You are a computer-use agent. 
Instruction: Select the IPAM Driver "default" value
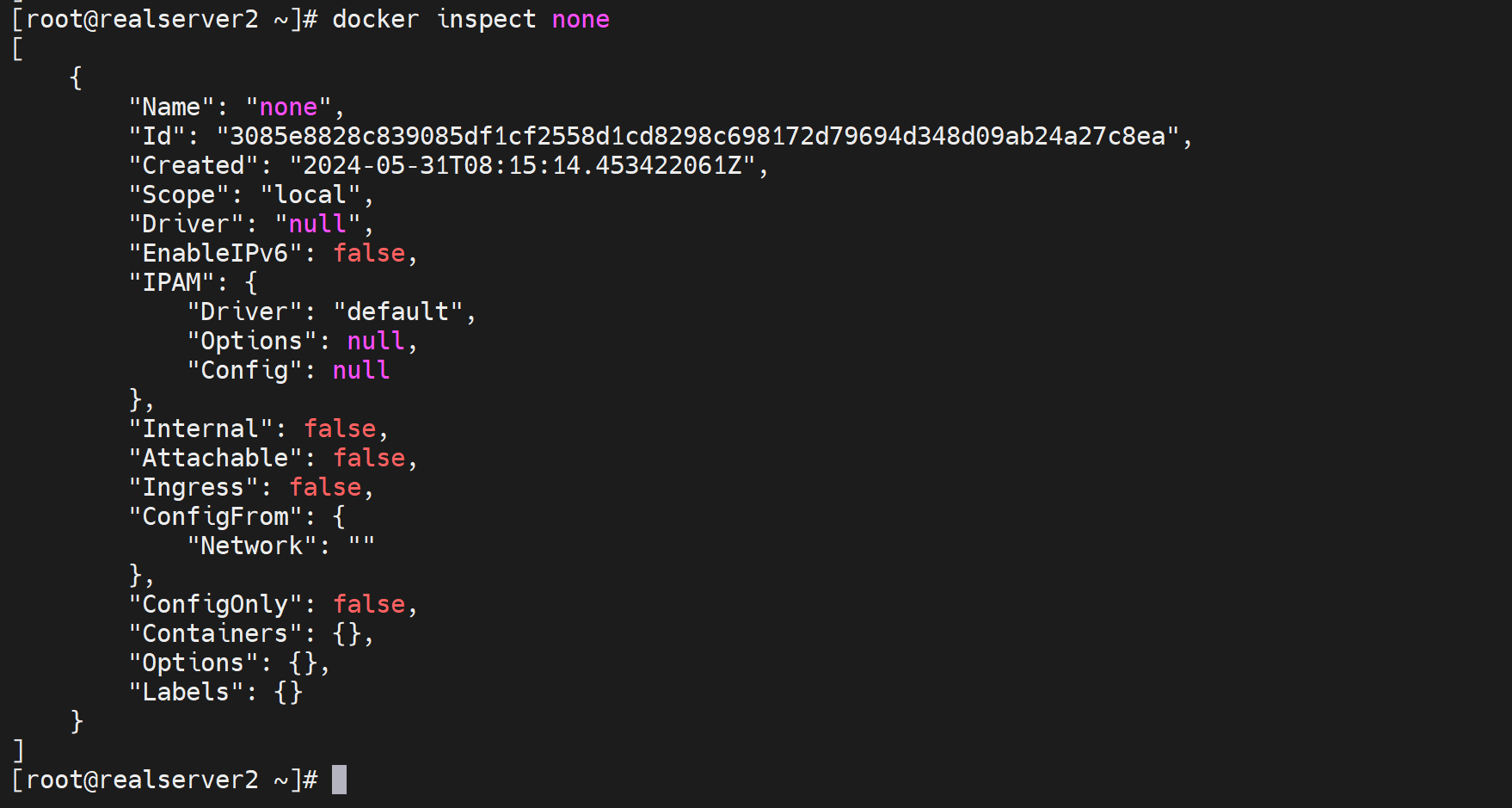(x=397, y=311)
